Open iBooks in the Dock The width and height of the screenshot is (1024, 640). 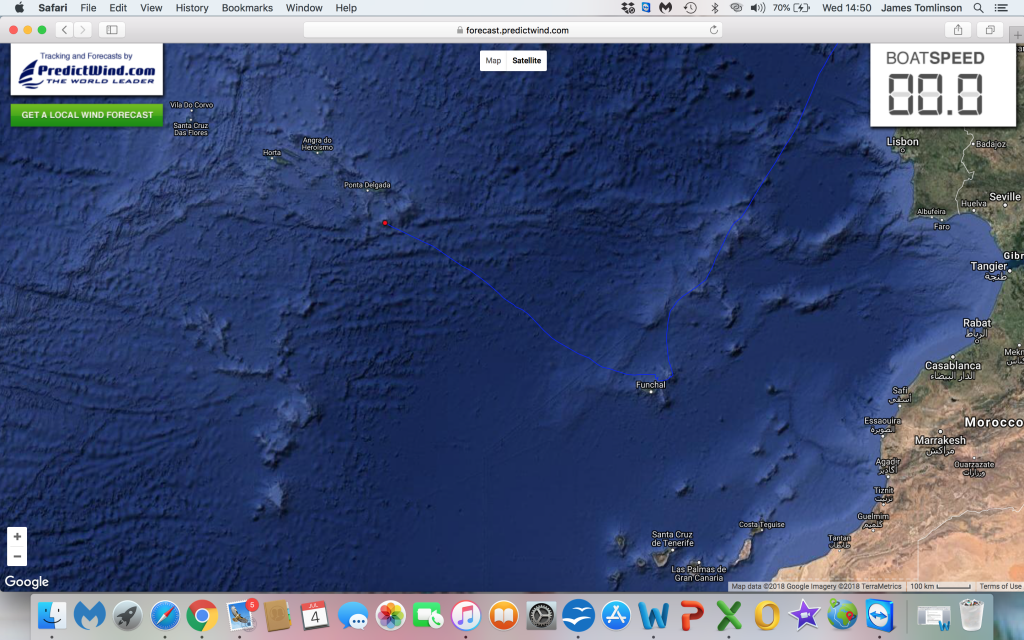(504, 615)
